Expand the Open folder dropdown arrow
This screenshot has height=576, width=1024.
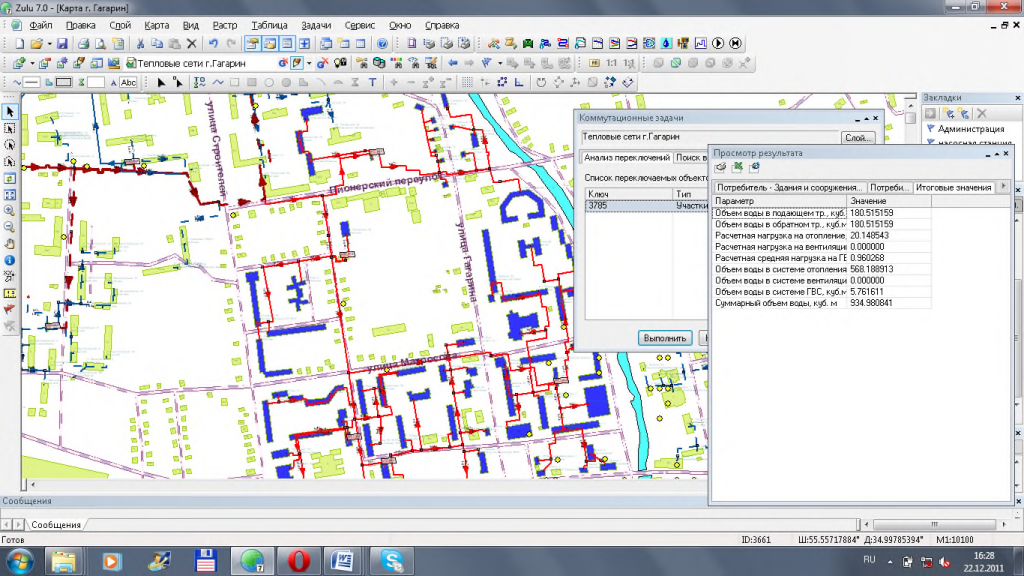(x=48, y=44)
